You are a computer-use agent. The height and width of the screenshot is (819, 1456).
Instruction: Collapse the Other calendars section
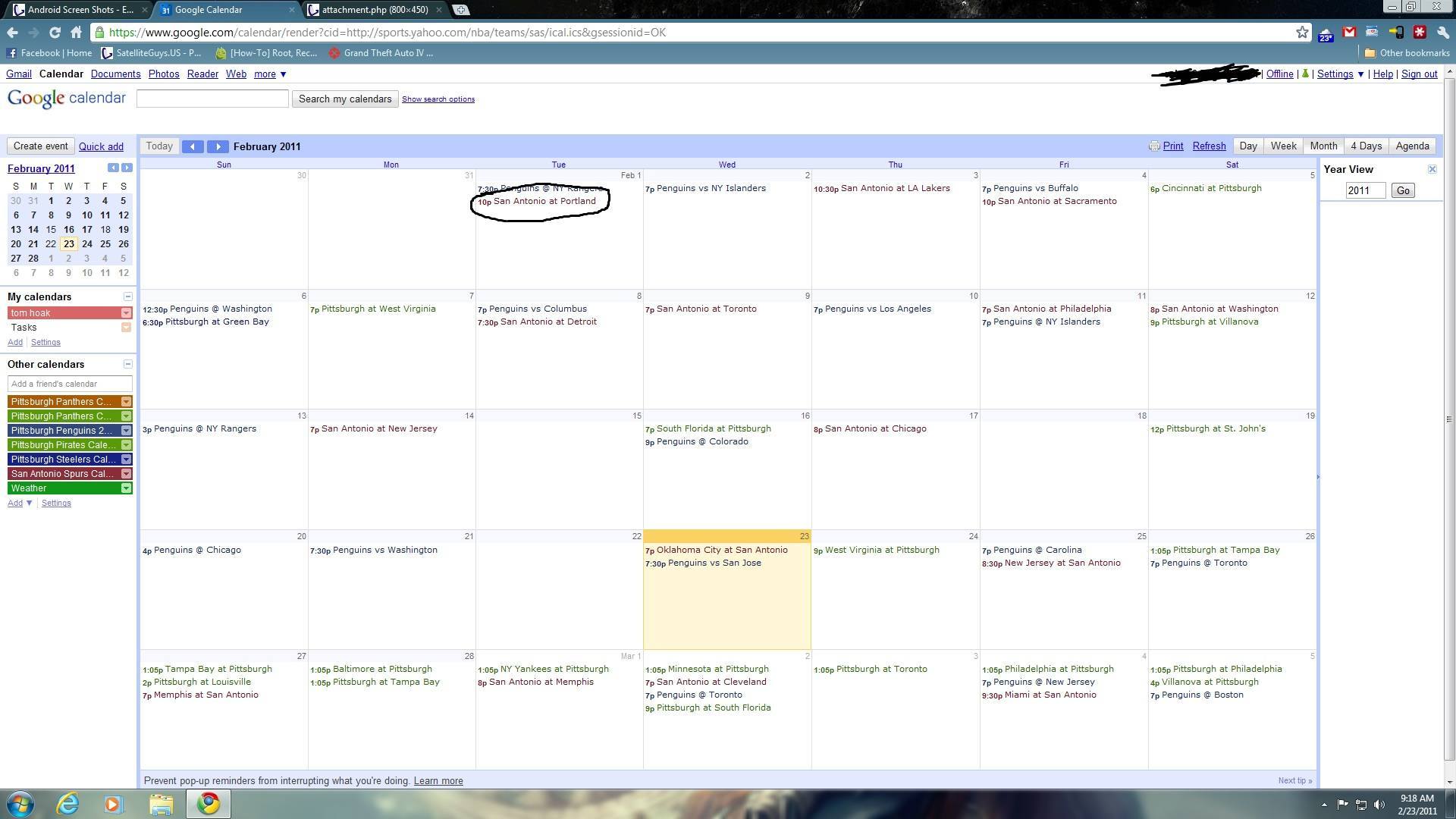click(127, 364)
